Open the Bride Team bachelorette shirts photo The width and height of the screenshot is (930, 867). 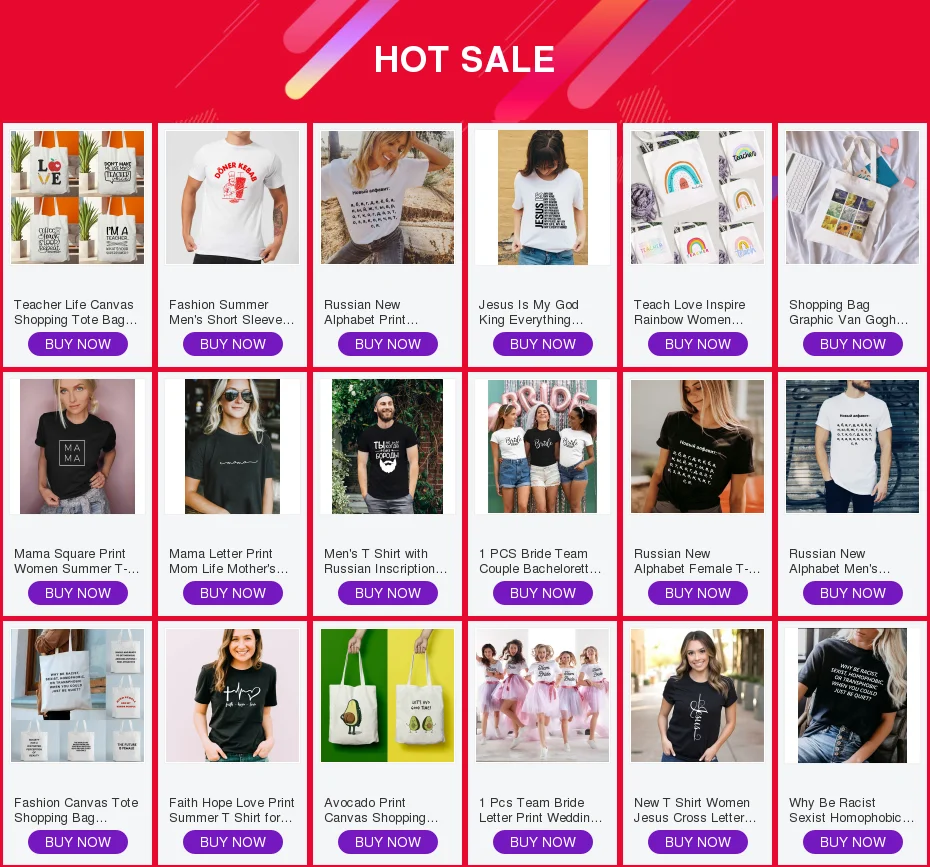coord(543,446)
